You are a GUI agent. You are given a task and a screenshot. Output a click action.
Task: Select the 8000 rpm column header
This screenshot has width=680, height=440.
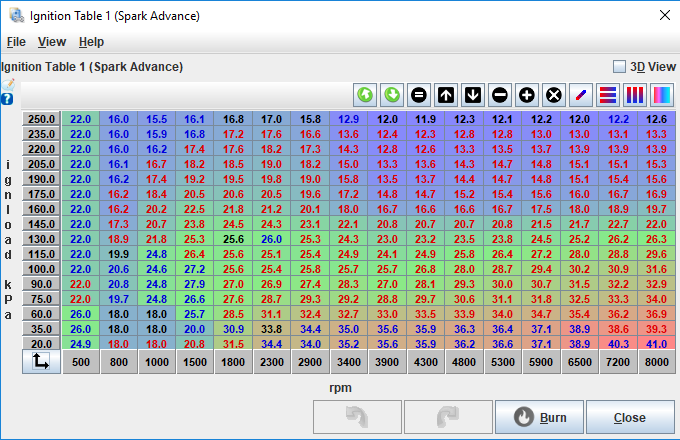(656, 362)
